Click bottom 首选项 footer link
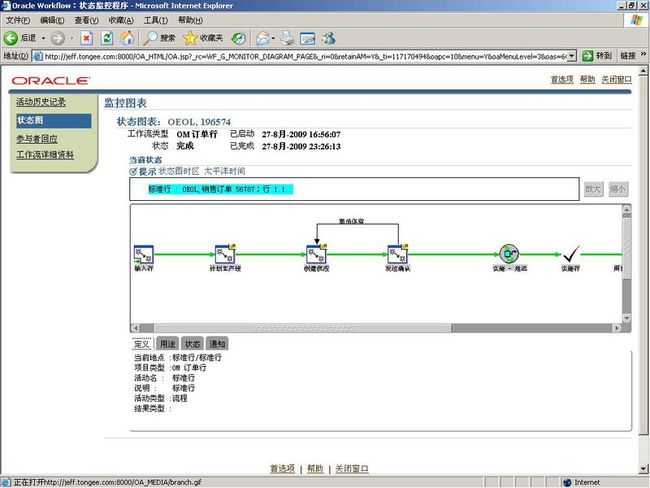 (282, 469)
